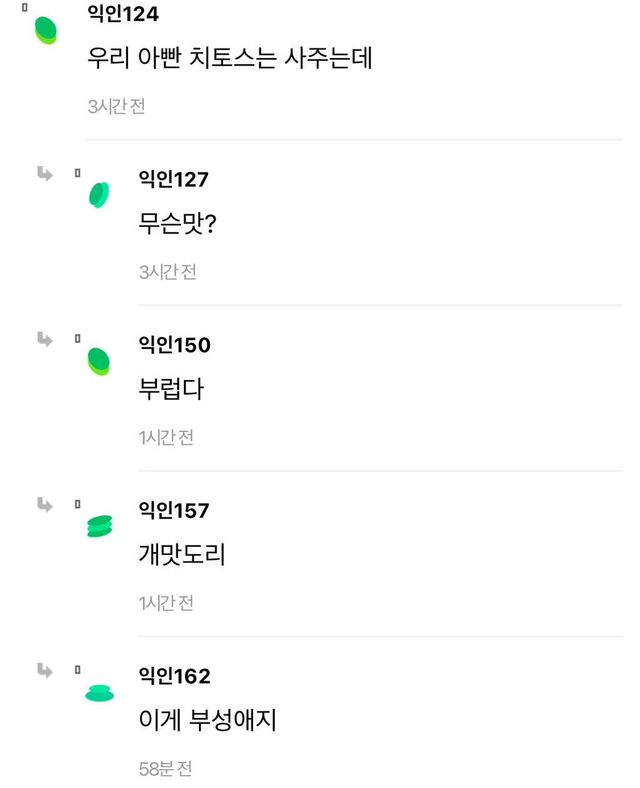Tap the reply text '이게 부성애지'

pyautogui.click(x=207, y=720)
